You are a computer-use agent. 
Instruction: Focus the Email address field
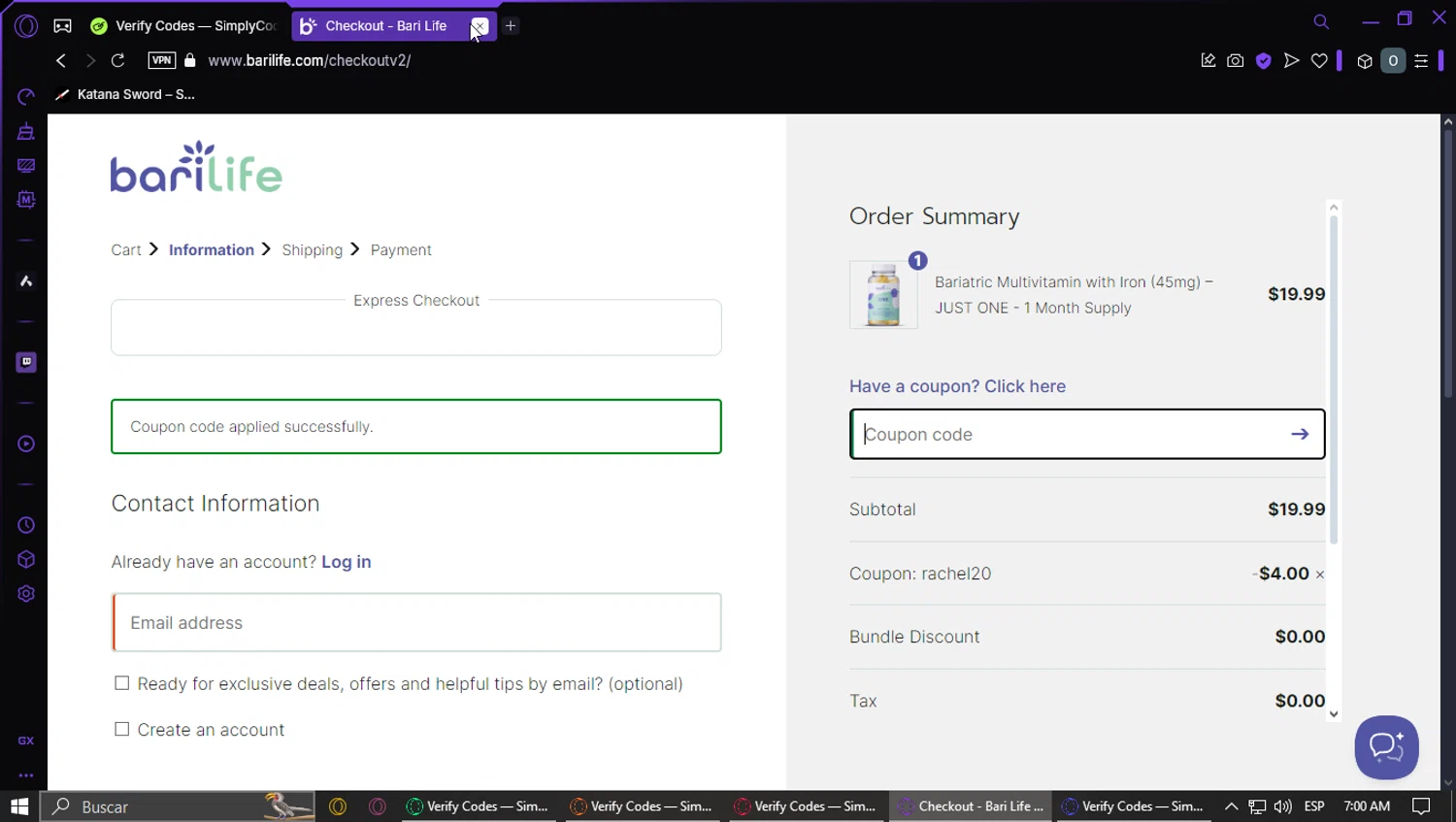pyautogui.click(x=416, y=622)
